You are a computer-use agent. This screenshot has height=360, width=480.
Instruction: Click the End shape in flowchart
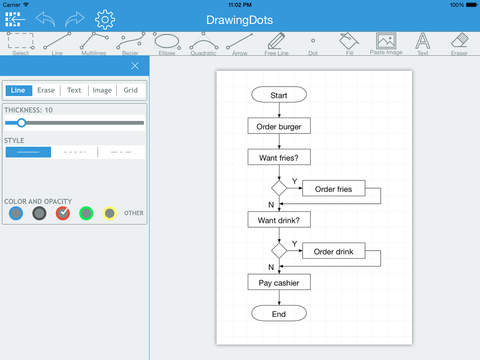(279, 313)
